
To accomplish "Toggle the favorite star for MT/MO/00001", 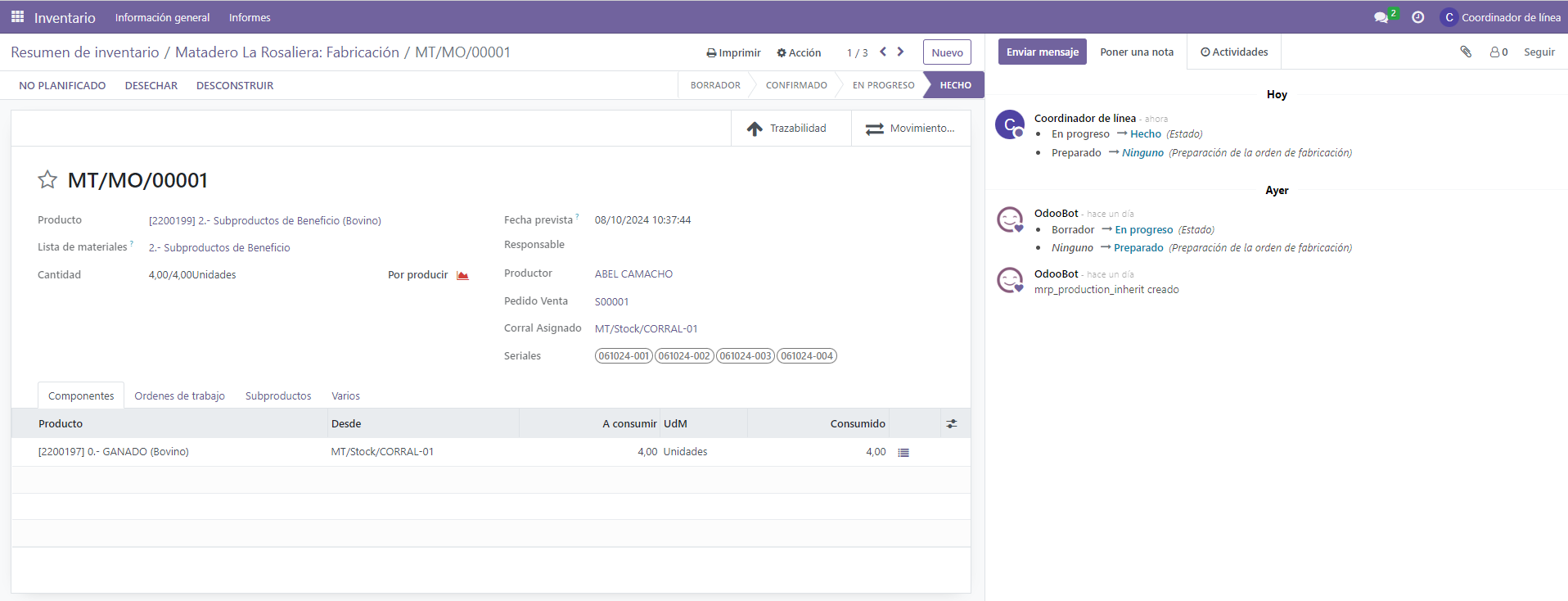I will (47, 179).
